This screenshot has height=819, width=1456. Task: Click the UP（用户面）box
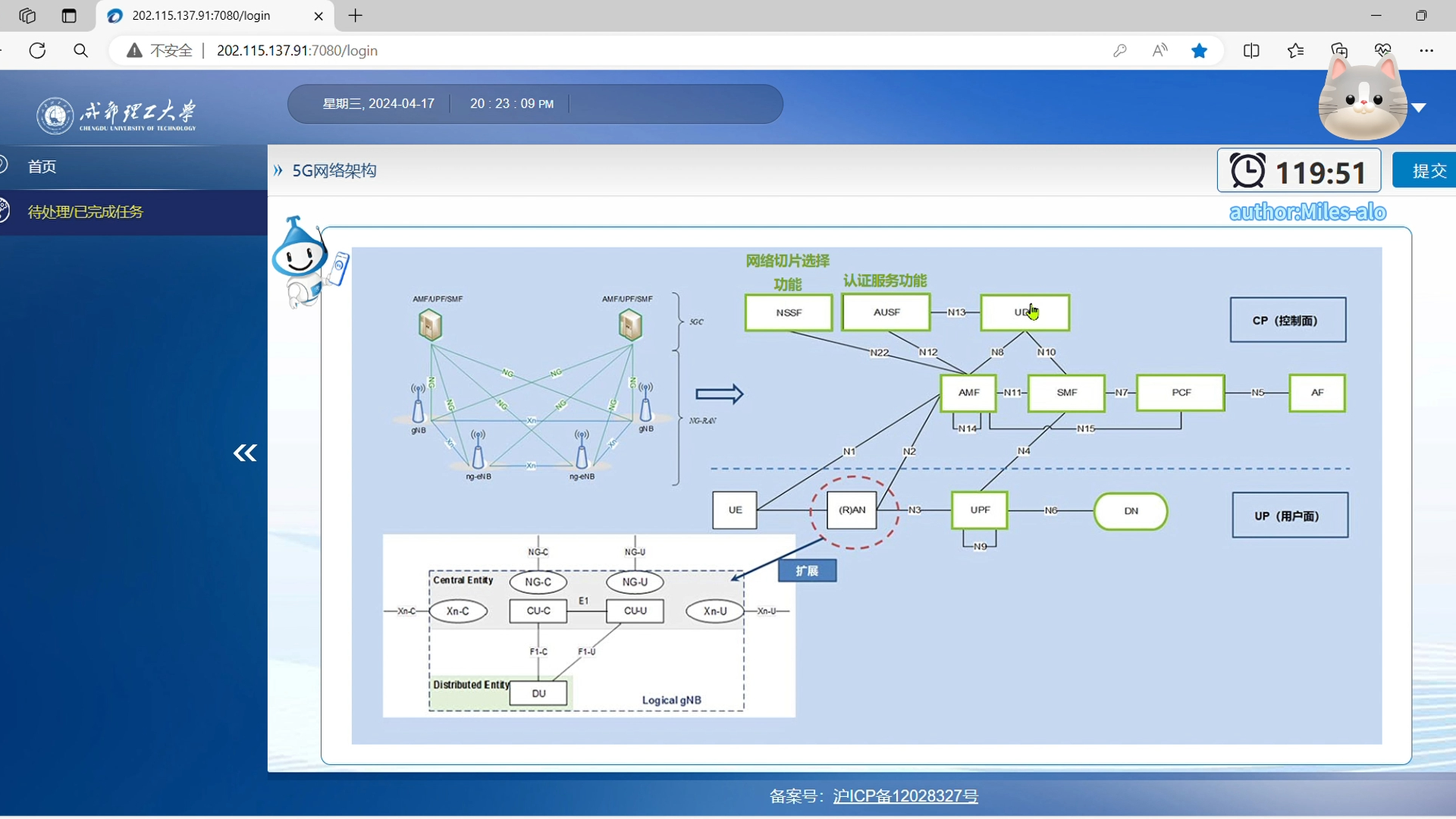1290,516
